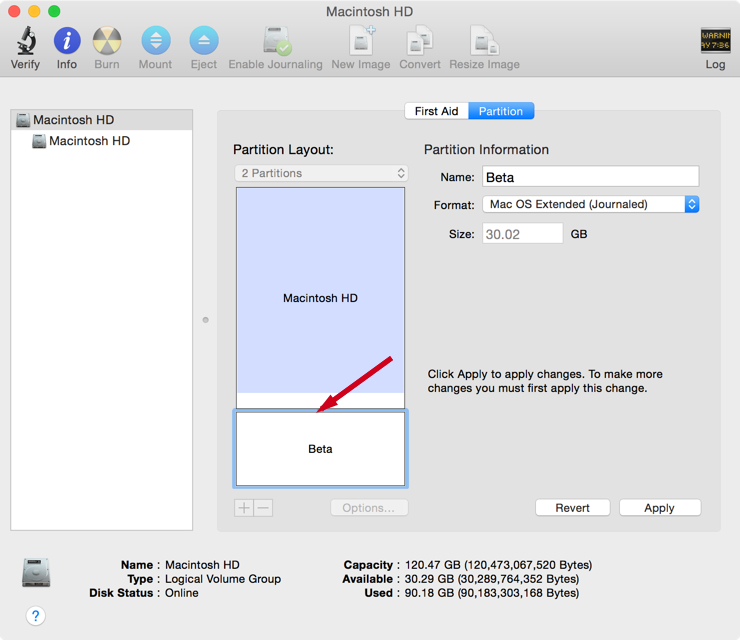Click the Size field showing 30.02
Screen dimensions: 740x640
point(522,234)
